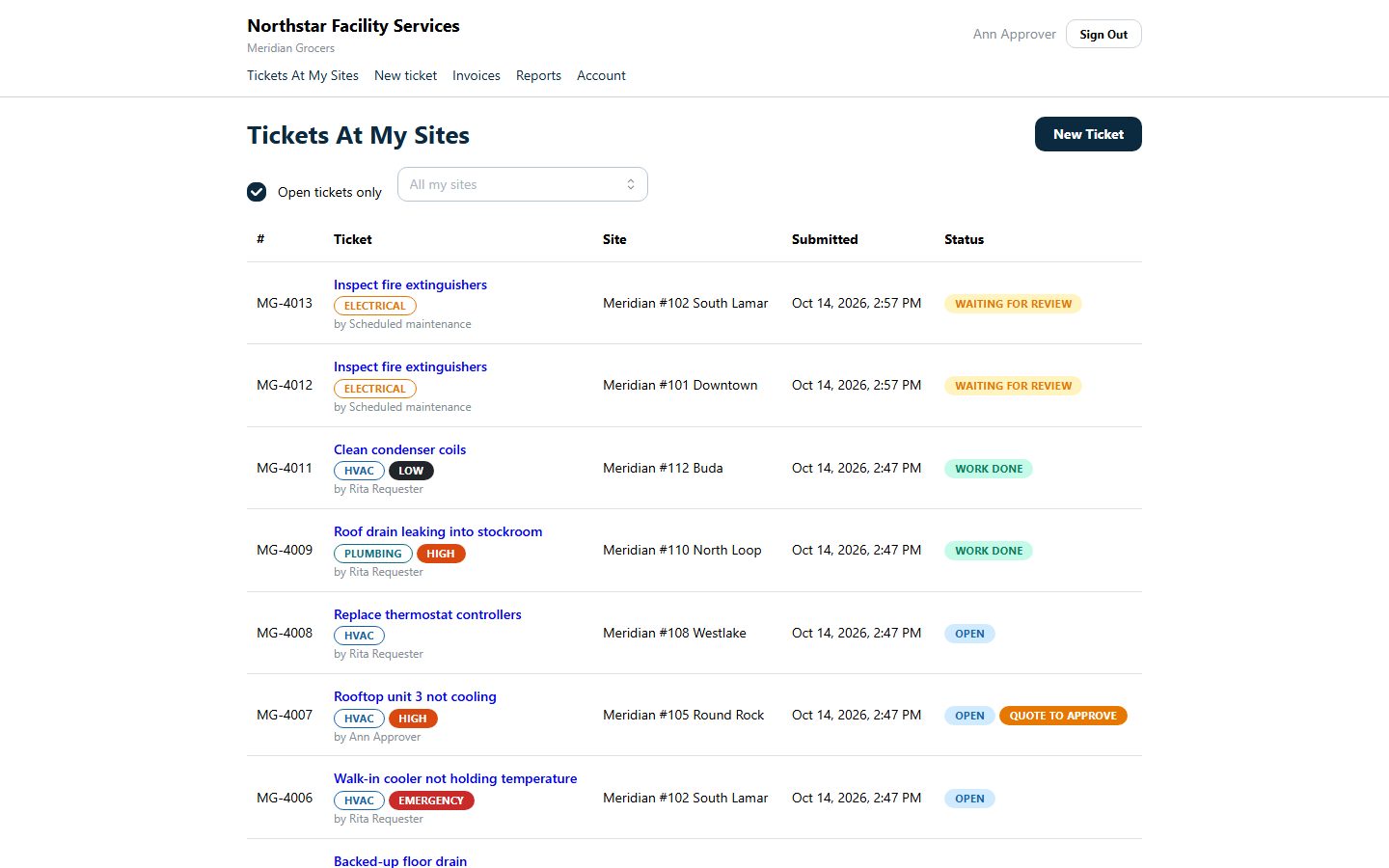Click the Submitted column header
Image resolution: width=1389 pixels, height=868 pixels.
click(x=825, y=239)
